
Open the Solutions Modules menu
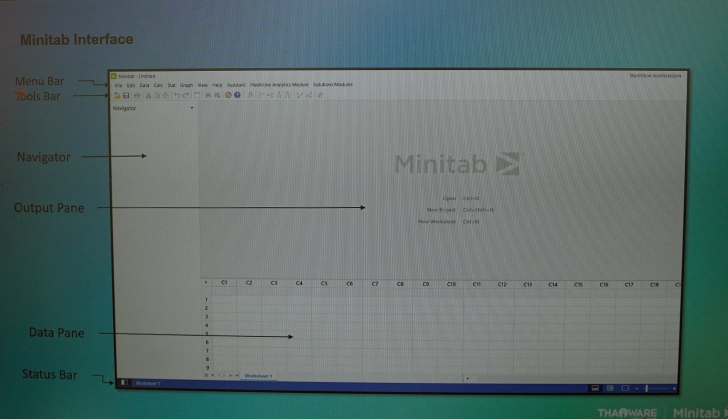[x=333, y=85]
